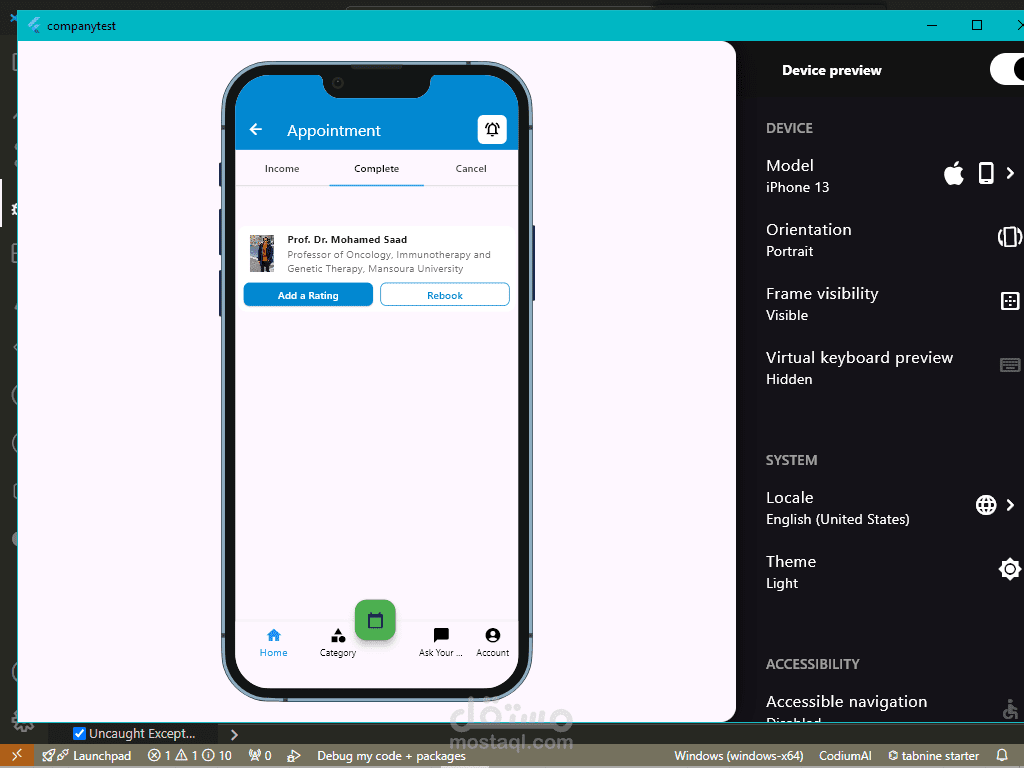
Task: Click the companytest Flutter logo
Action: pos(34,25)
